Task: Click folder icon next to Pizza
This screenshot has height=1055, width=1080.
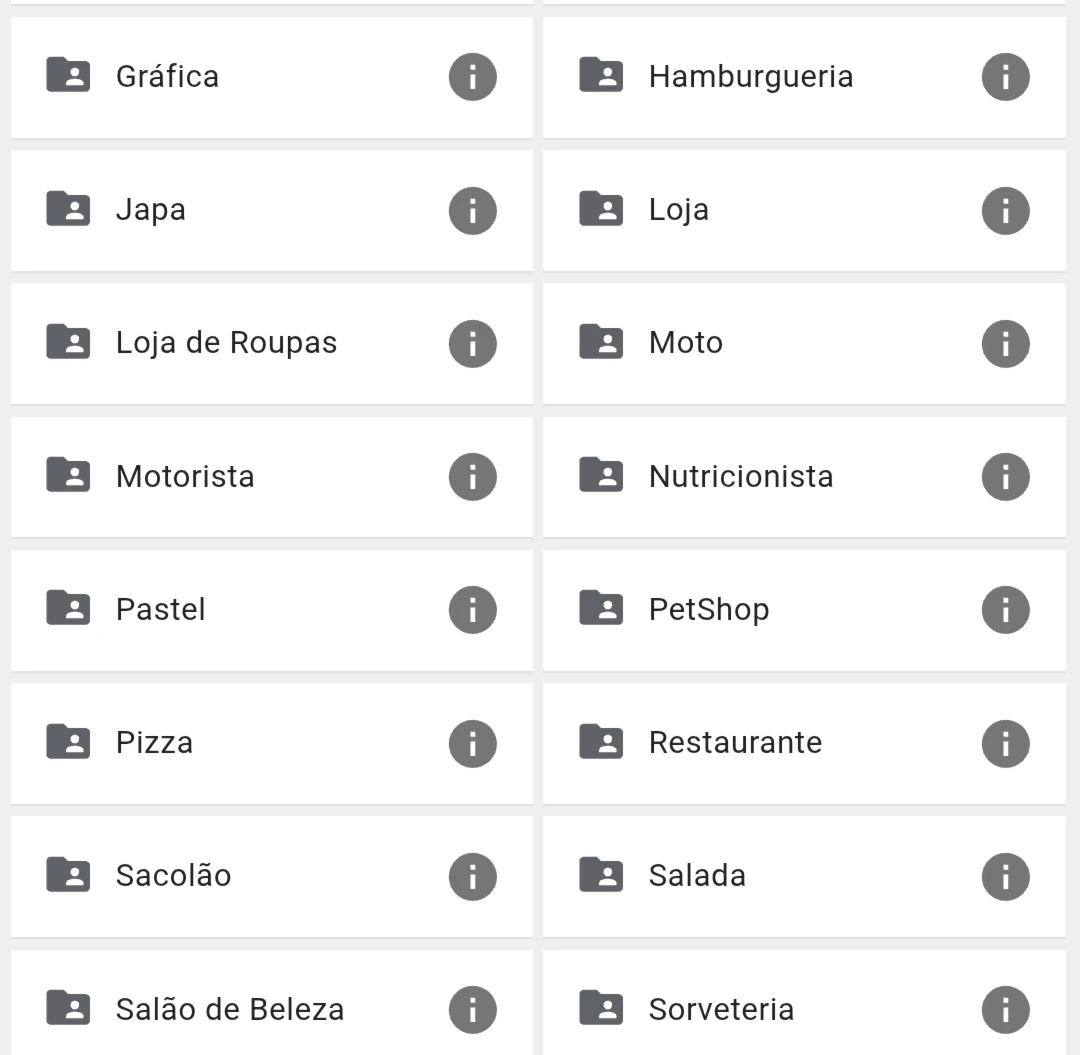Action: point(68,742)
